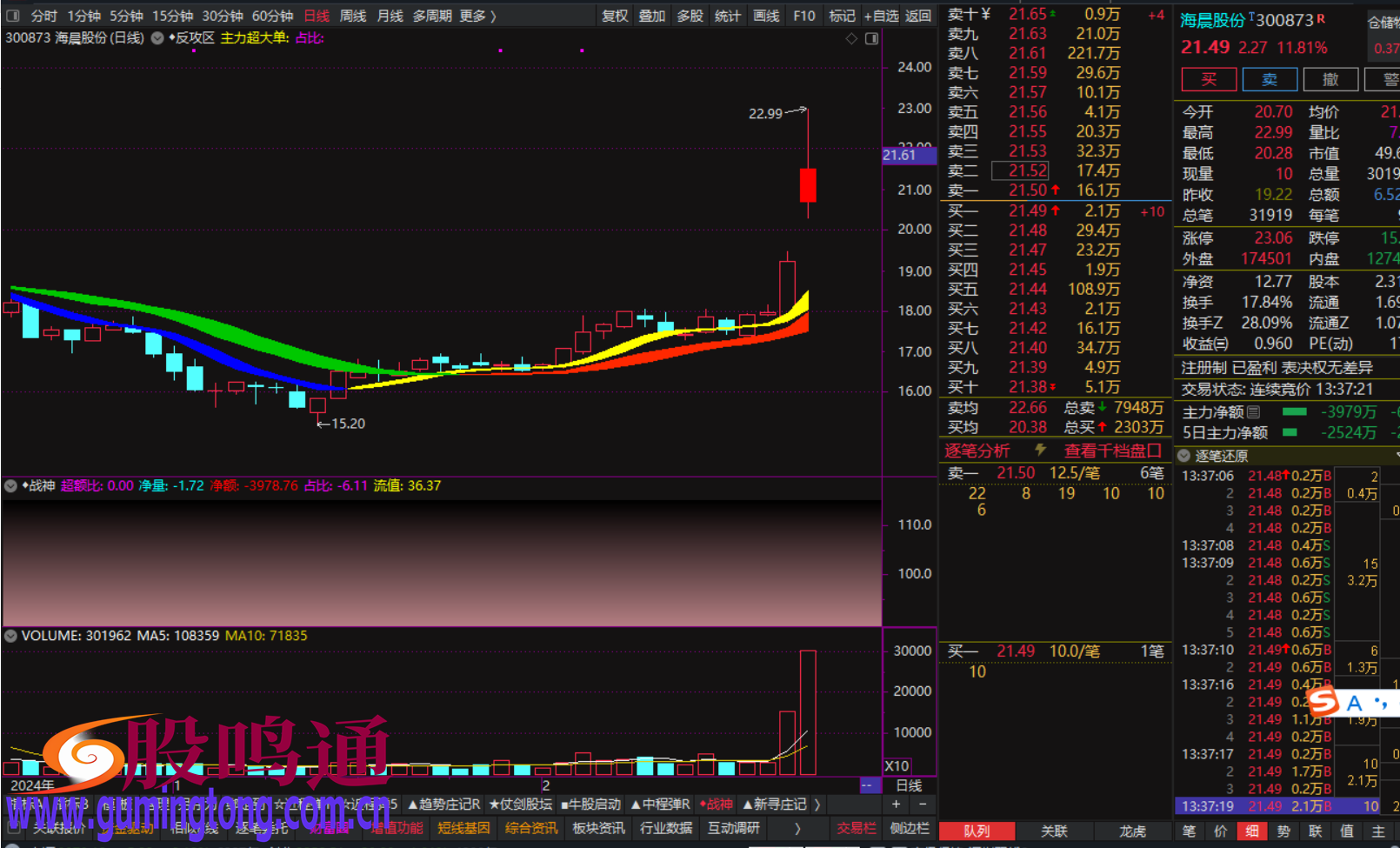The width and height of the screenshot is (1400, 848).
Task: Click the layout panel icon before 分时
Action: [13, 16]
